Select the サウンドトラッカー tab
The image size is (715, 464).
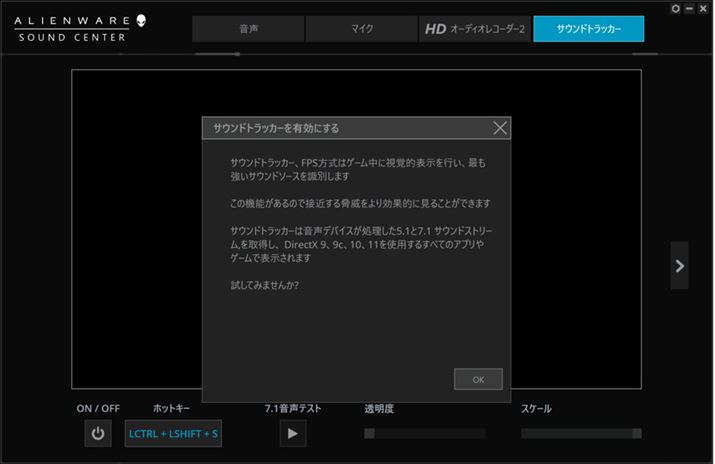[x=589, y=29]
